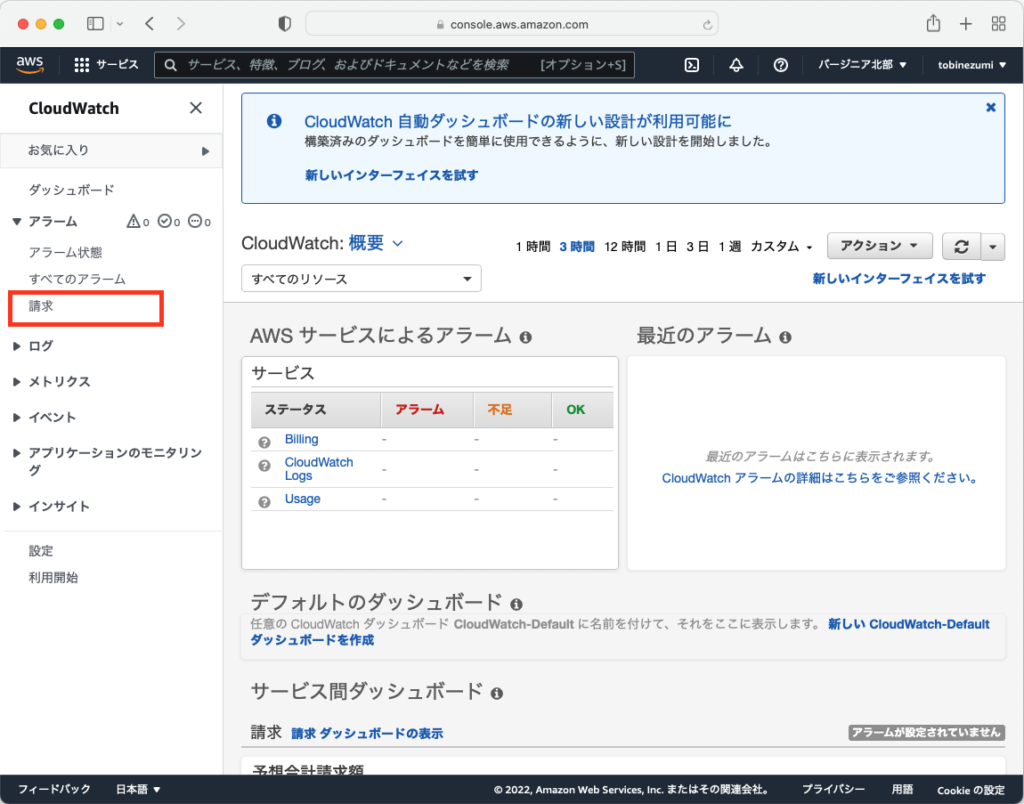This screenshot has width=1024, height=804.
Task: Open アラーム状態 in the sidebar
Action: coord(65,253)
